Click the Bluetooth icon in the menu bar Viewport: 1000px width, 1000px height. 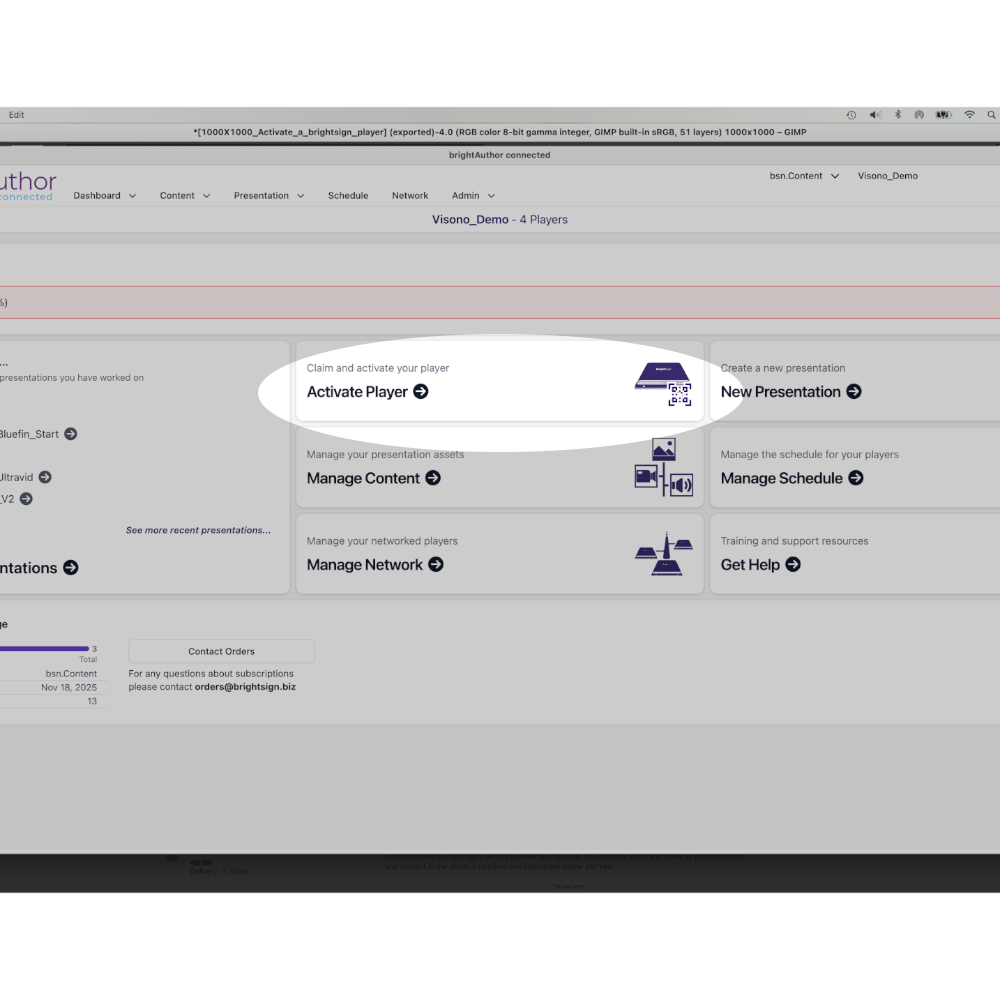point(898,115)
